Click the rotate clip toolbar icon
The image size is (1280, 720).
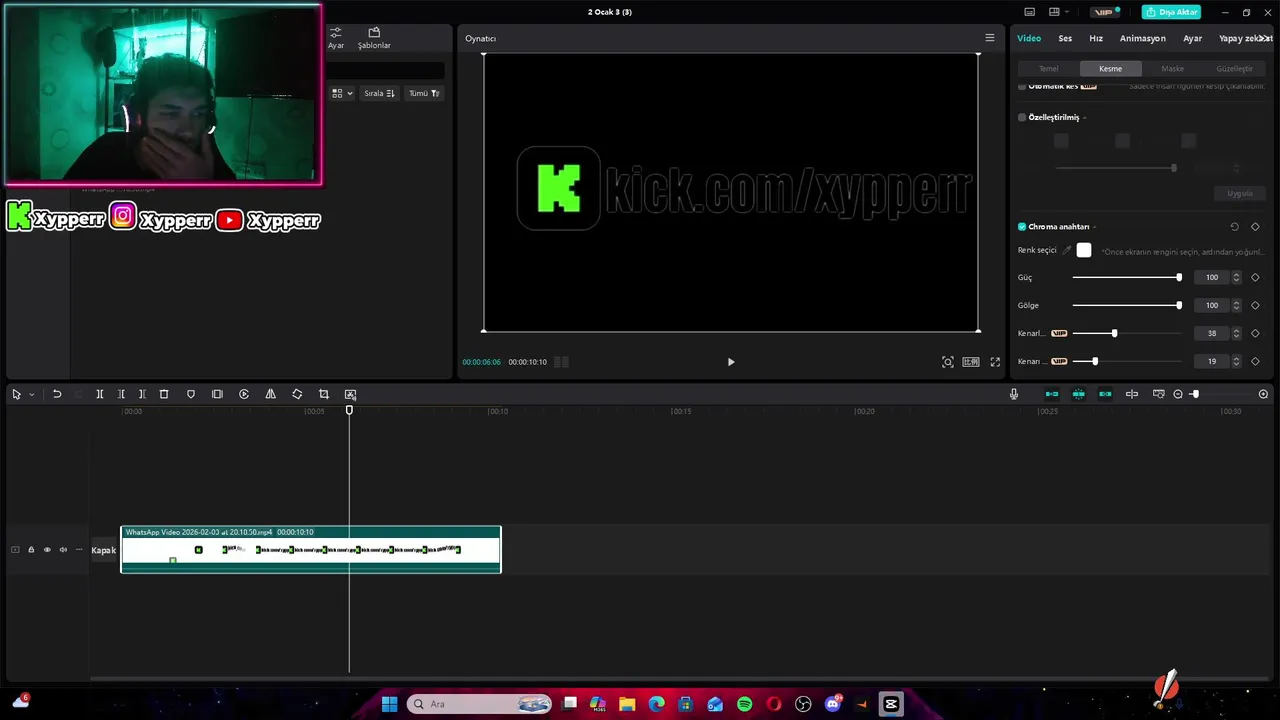point(297,394)
